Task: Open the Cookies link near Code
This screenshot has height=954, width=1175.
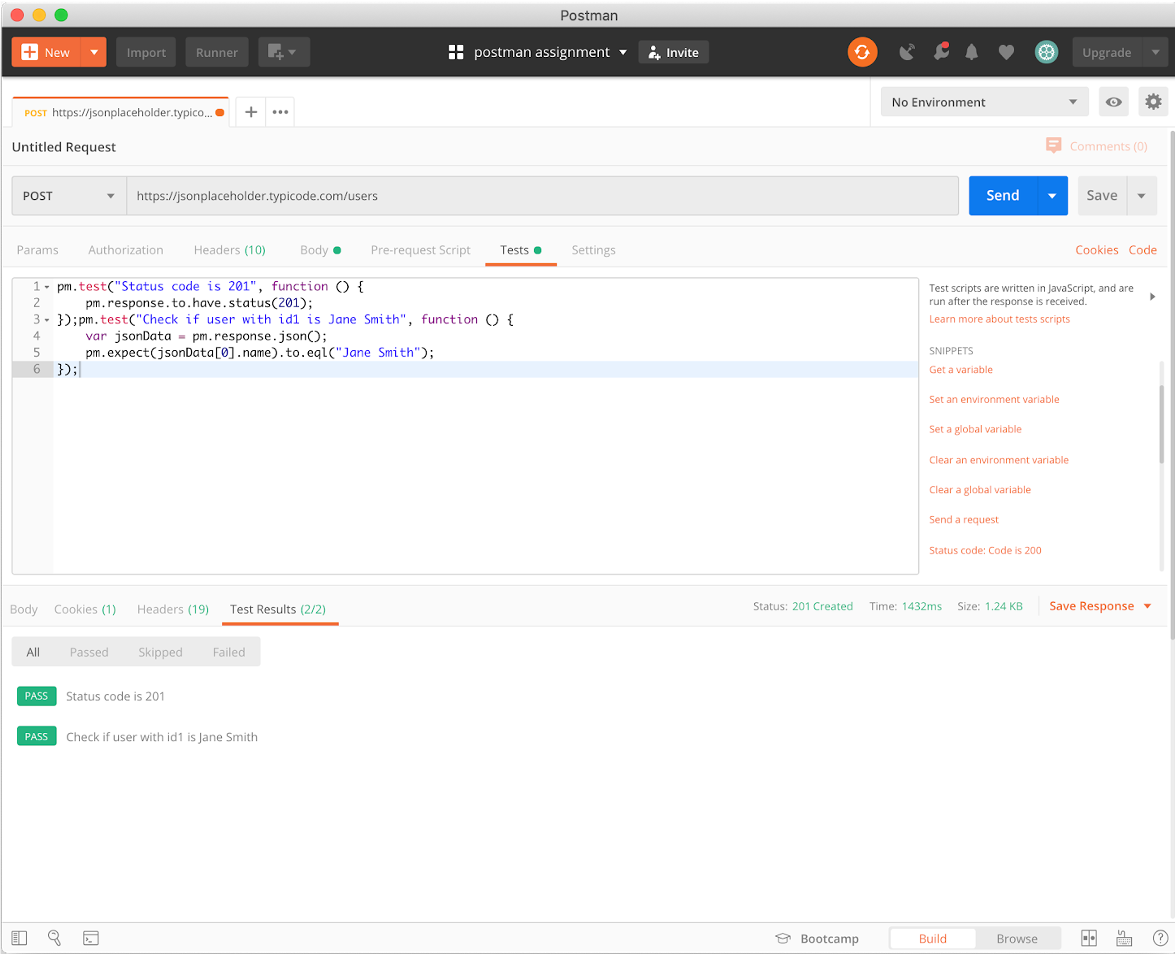Action: (x=1096, y=250)
